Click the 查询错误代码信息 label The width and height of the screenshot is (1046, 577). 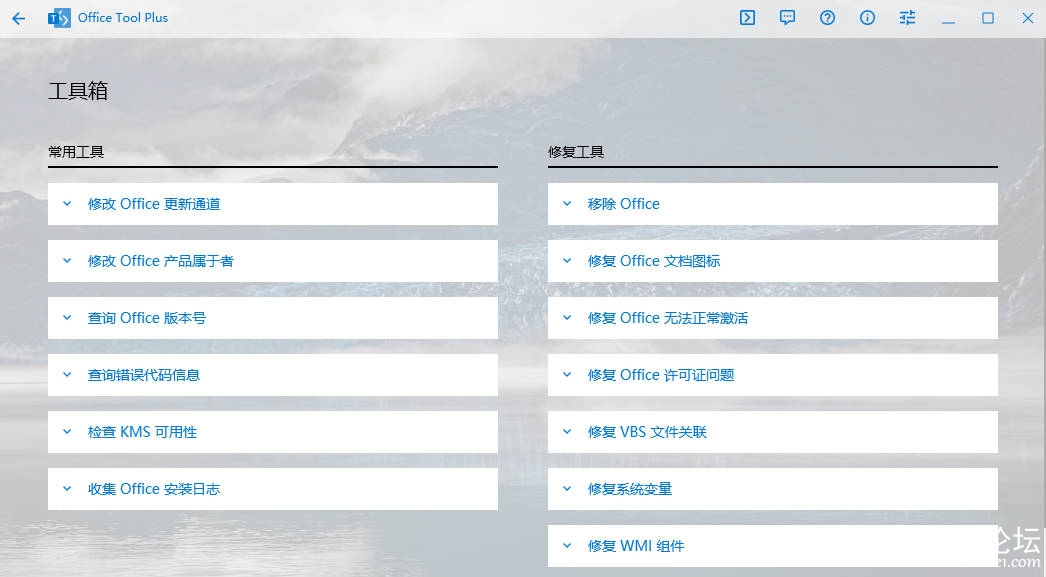tap(144, 375)
